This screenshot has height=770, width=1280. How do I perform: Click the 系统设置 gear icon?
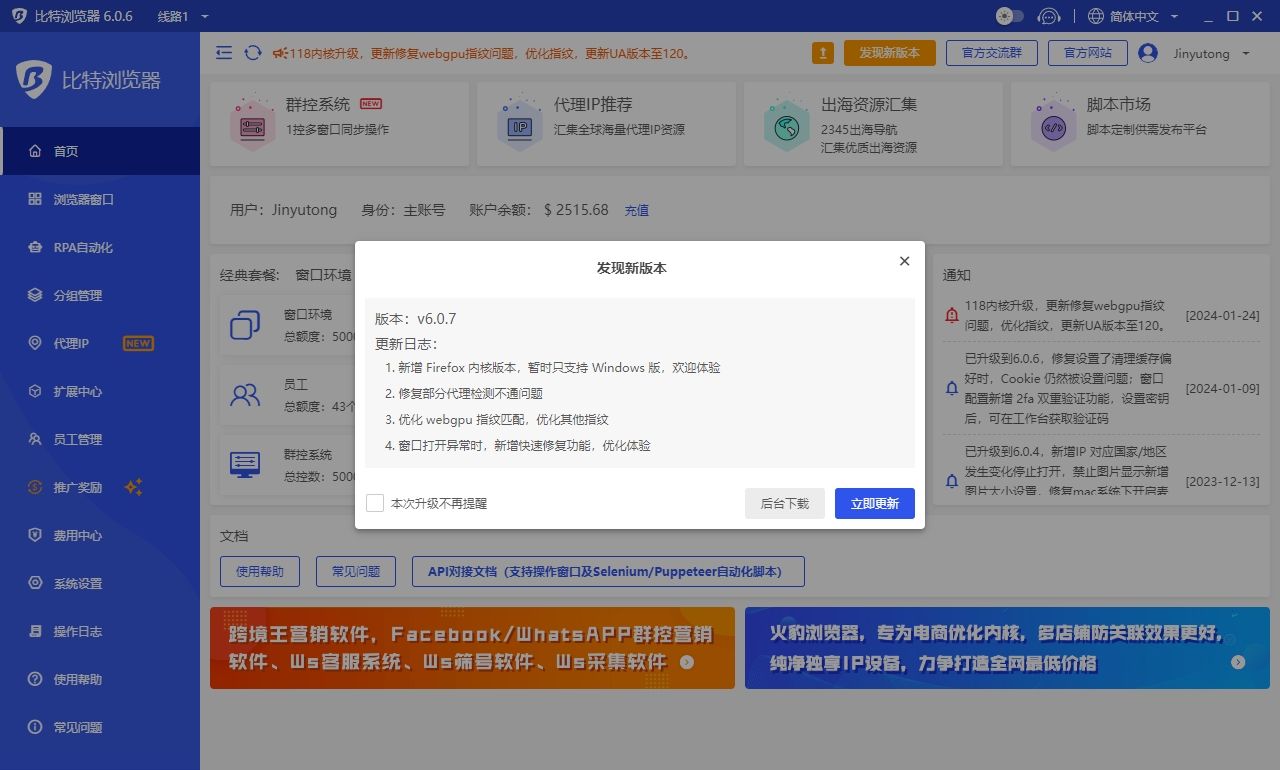point(35,583)
